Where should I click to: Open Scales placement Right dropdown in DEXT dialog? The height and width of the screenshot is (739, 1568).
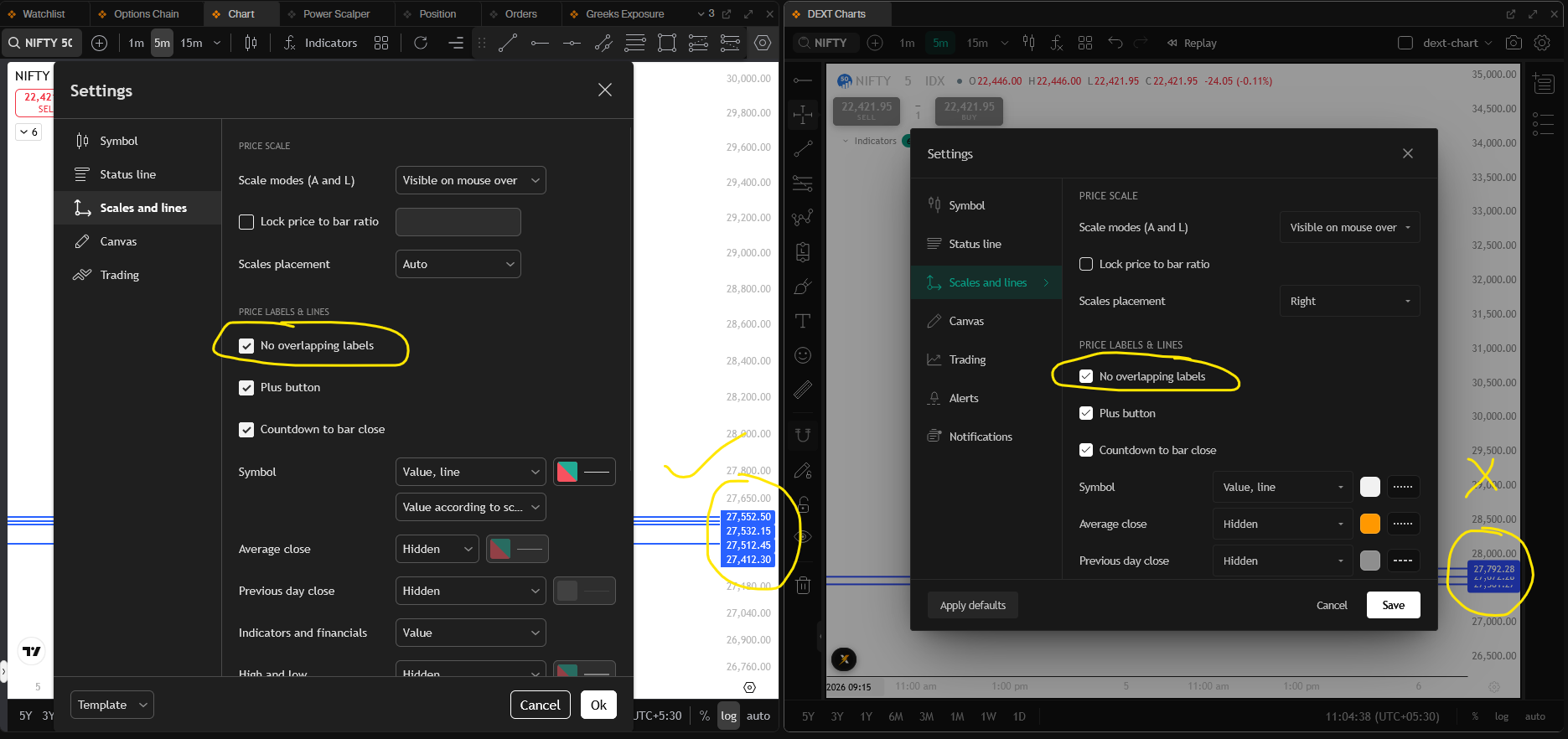[x=1350, y=301]
